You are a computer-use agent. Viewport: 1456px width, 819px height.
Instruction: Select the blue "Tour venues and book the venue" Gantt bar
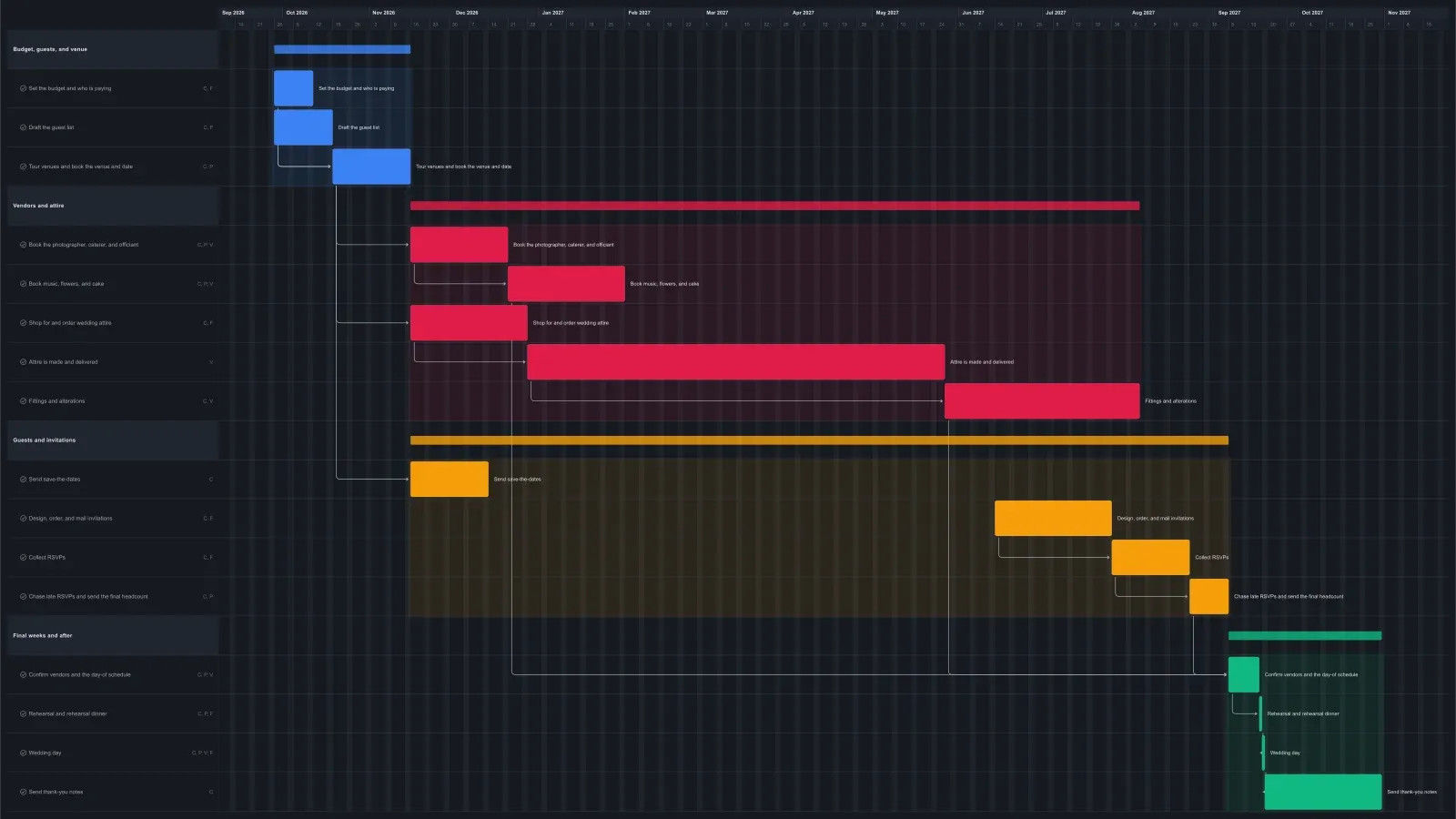(371, 167)
